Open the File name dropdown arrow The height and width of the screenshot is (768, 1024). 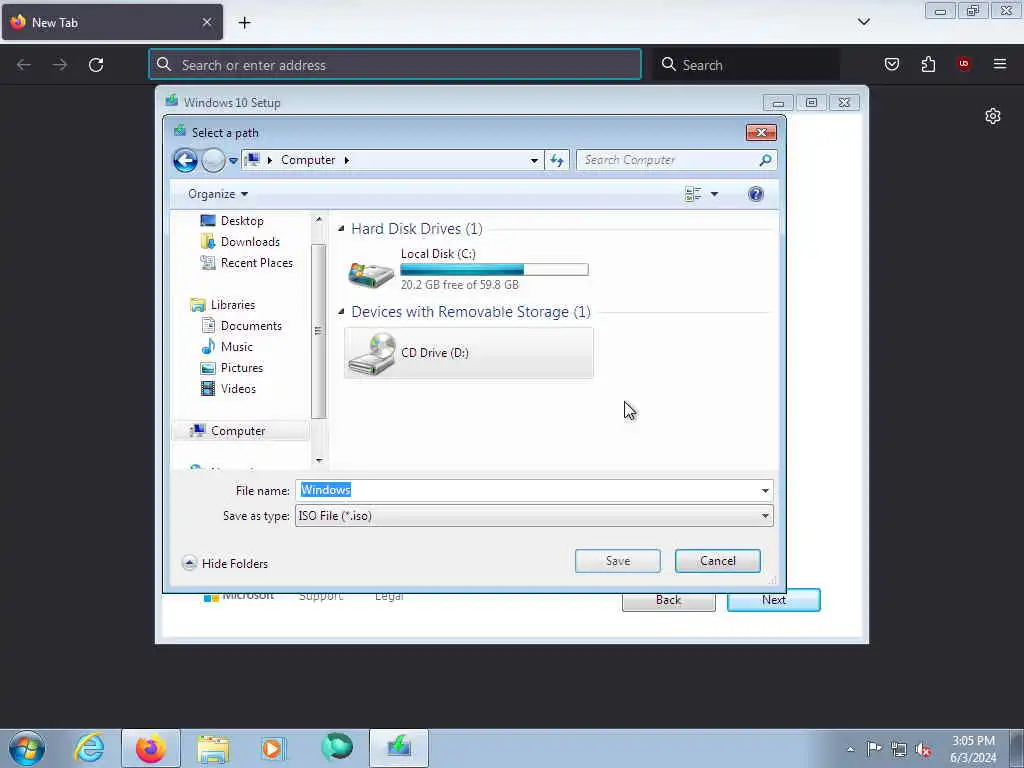(x=765, y=490)
